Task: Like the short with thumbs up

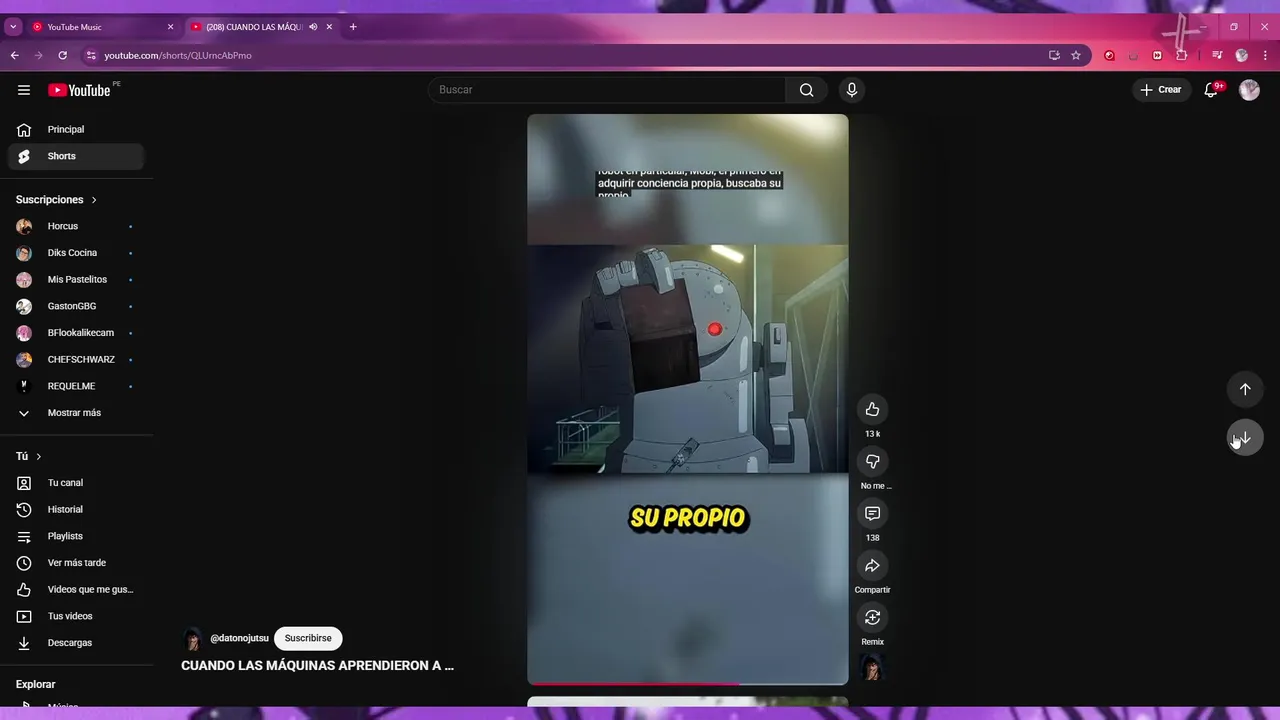Action: 872,409
